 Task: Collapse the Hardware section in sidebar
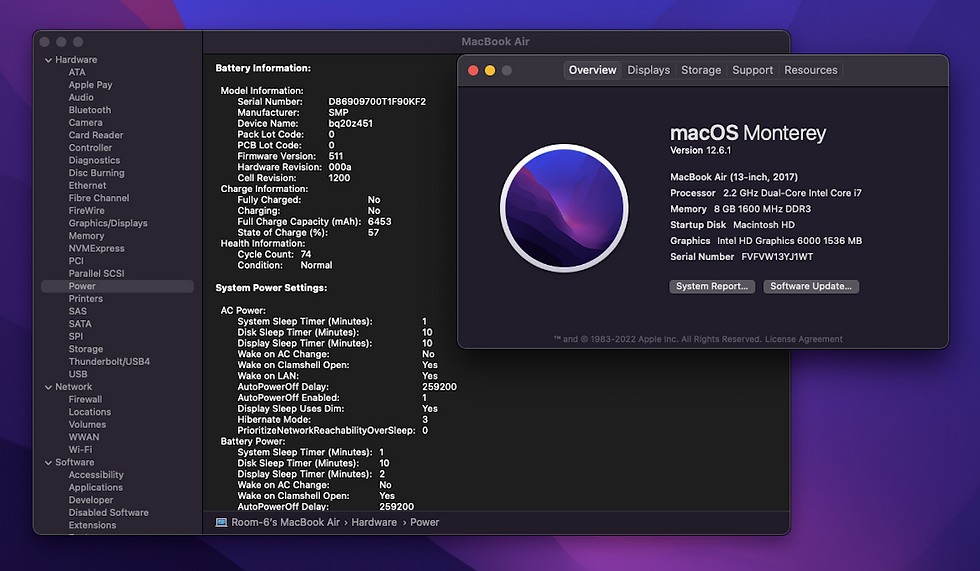click(48, 60)
